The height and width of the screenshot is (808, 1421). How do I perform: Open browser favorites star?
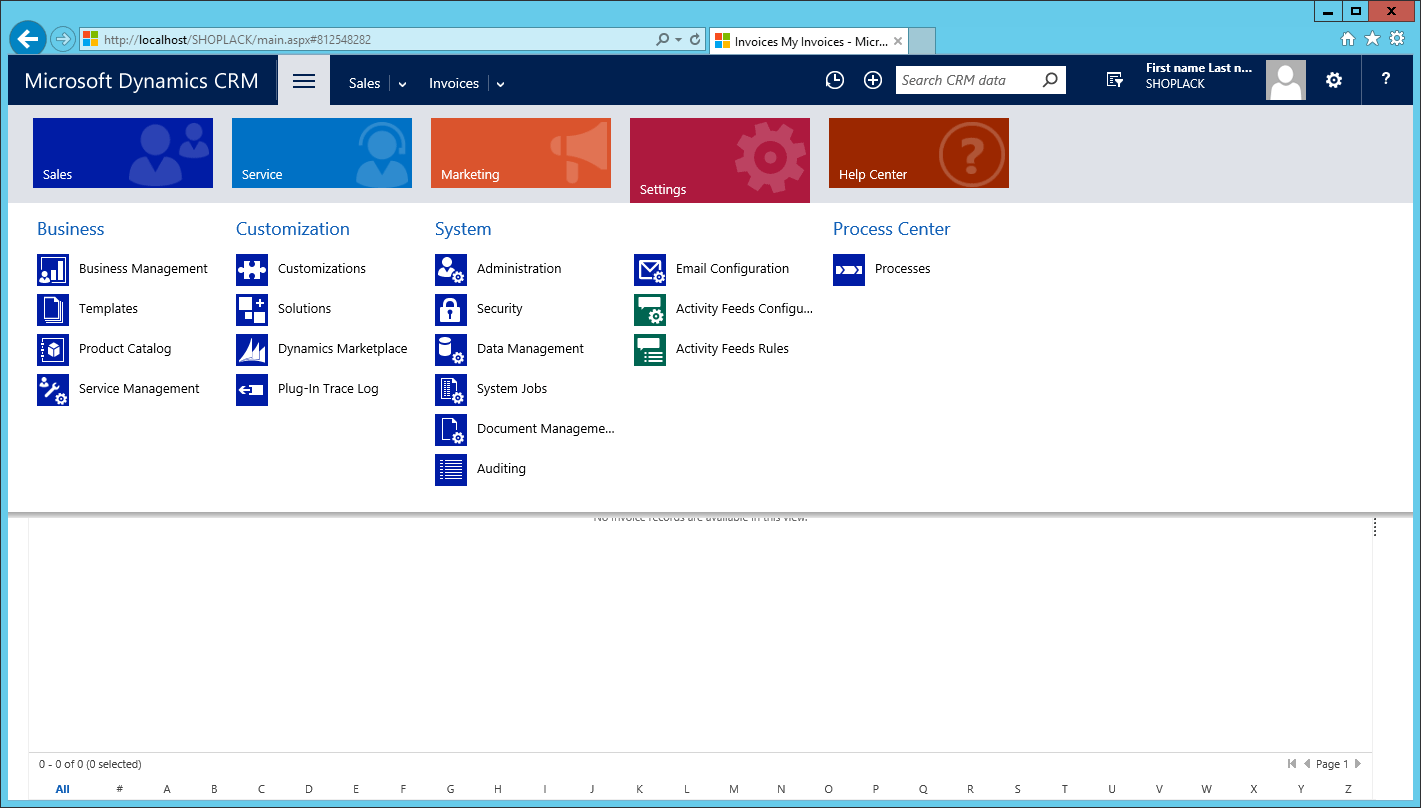pos(1372,39)
